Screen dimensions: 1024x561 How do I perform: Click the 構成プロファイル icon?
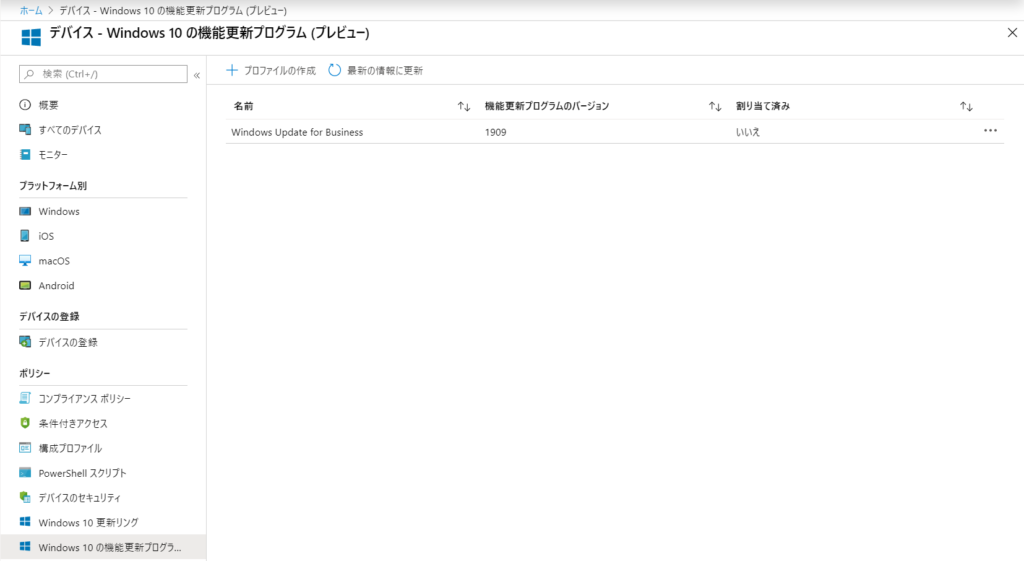[25, 447]
